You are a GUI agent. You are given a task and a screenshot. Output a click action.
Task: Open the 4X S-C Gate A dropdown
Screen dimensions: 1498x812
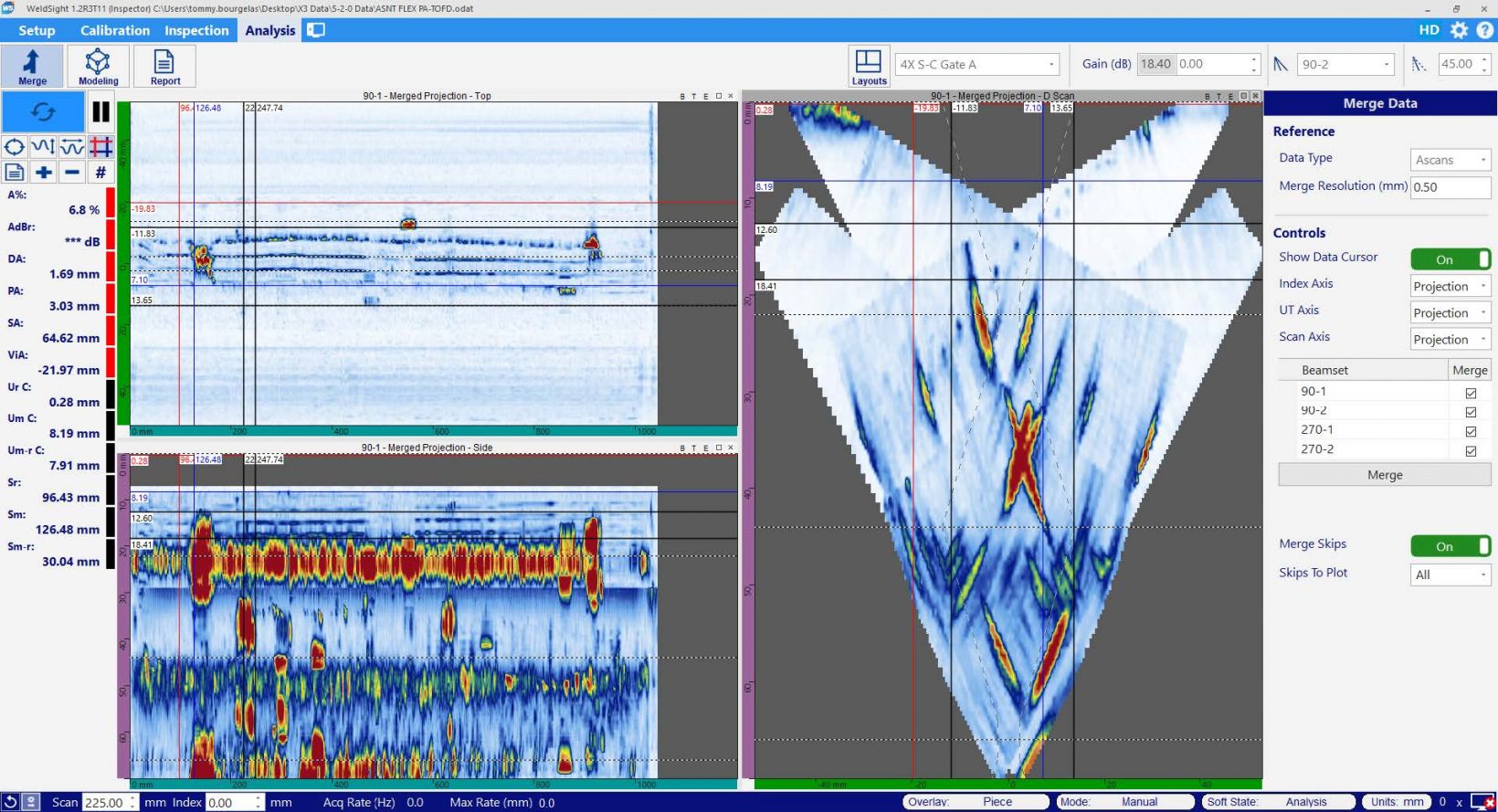click(x=976, y=65)
